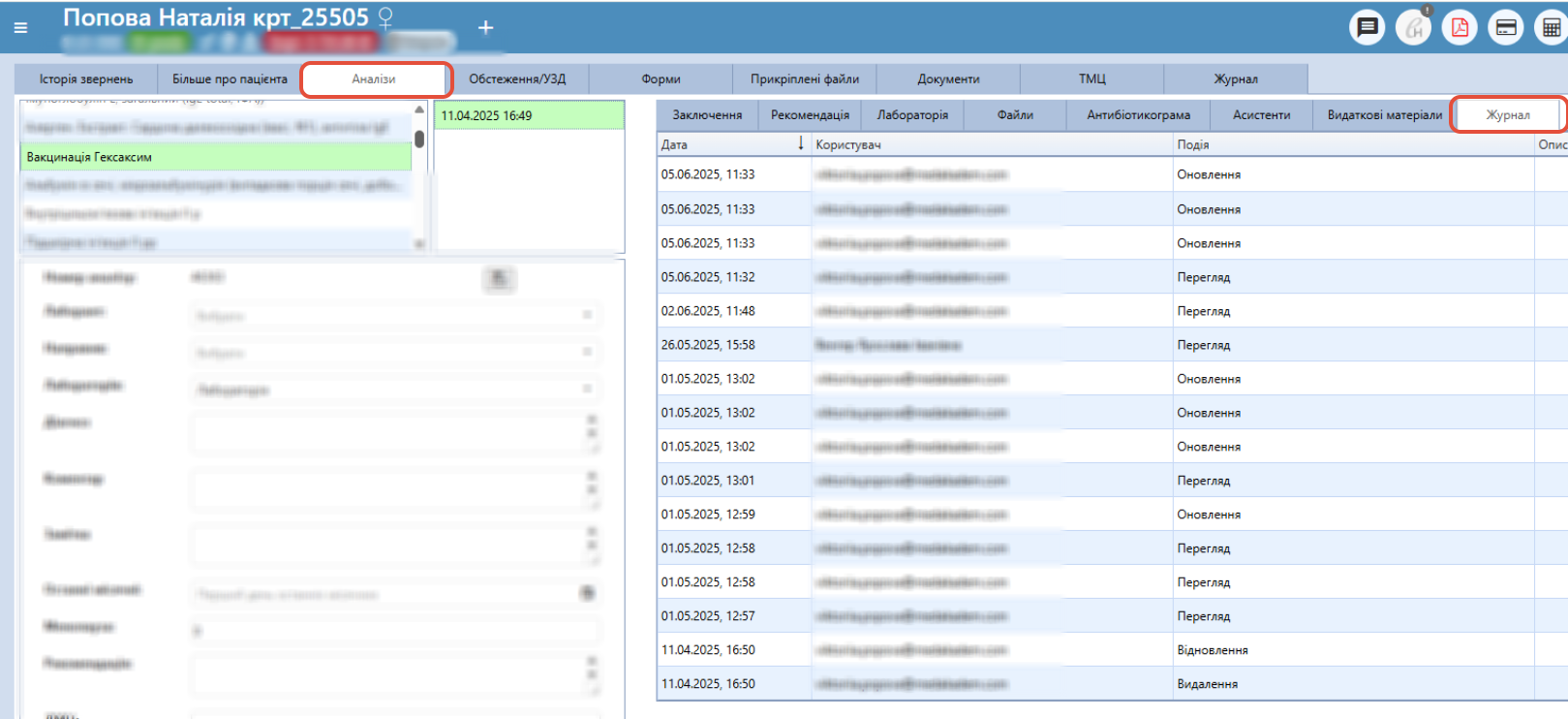This screenshot has width=1568, height=719.
Task: Select the Аналізи tab
Action: click(x=374, y=78)
